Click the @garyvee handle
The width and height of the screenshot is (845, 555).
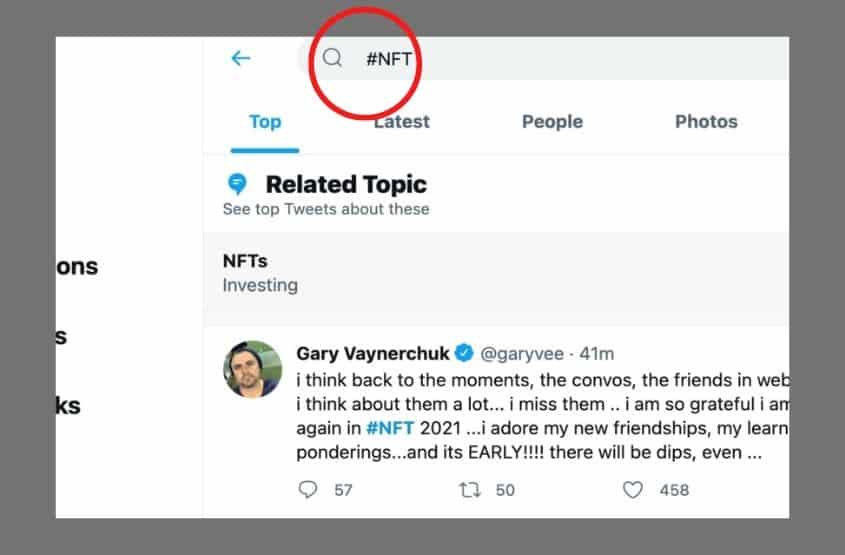522,354
